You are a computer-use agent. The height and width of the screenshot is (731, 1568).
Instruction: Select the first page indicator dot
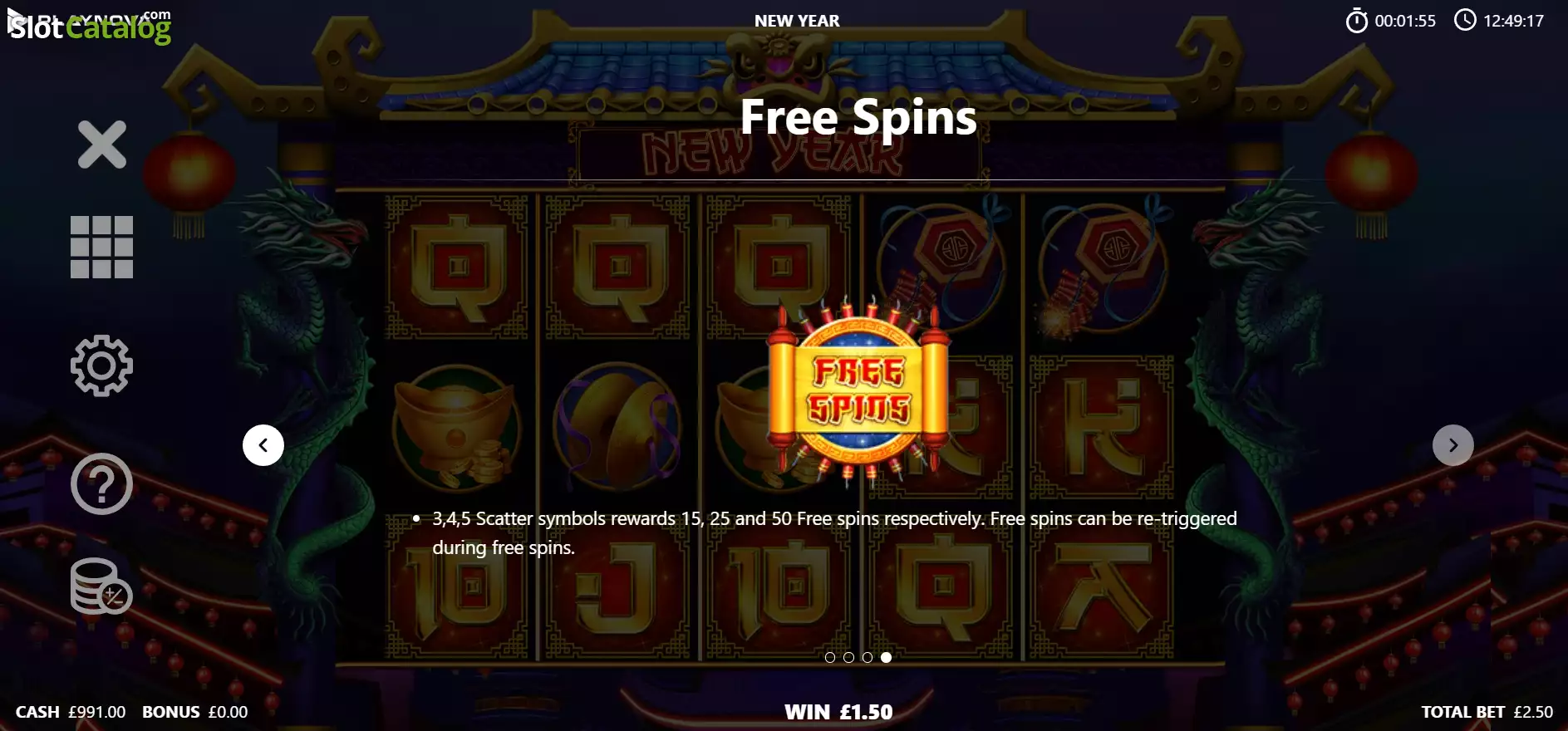tap(829, 657)
